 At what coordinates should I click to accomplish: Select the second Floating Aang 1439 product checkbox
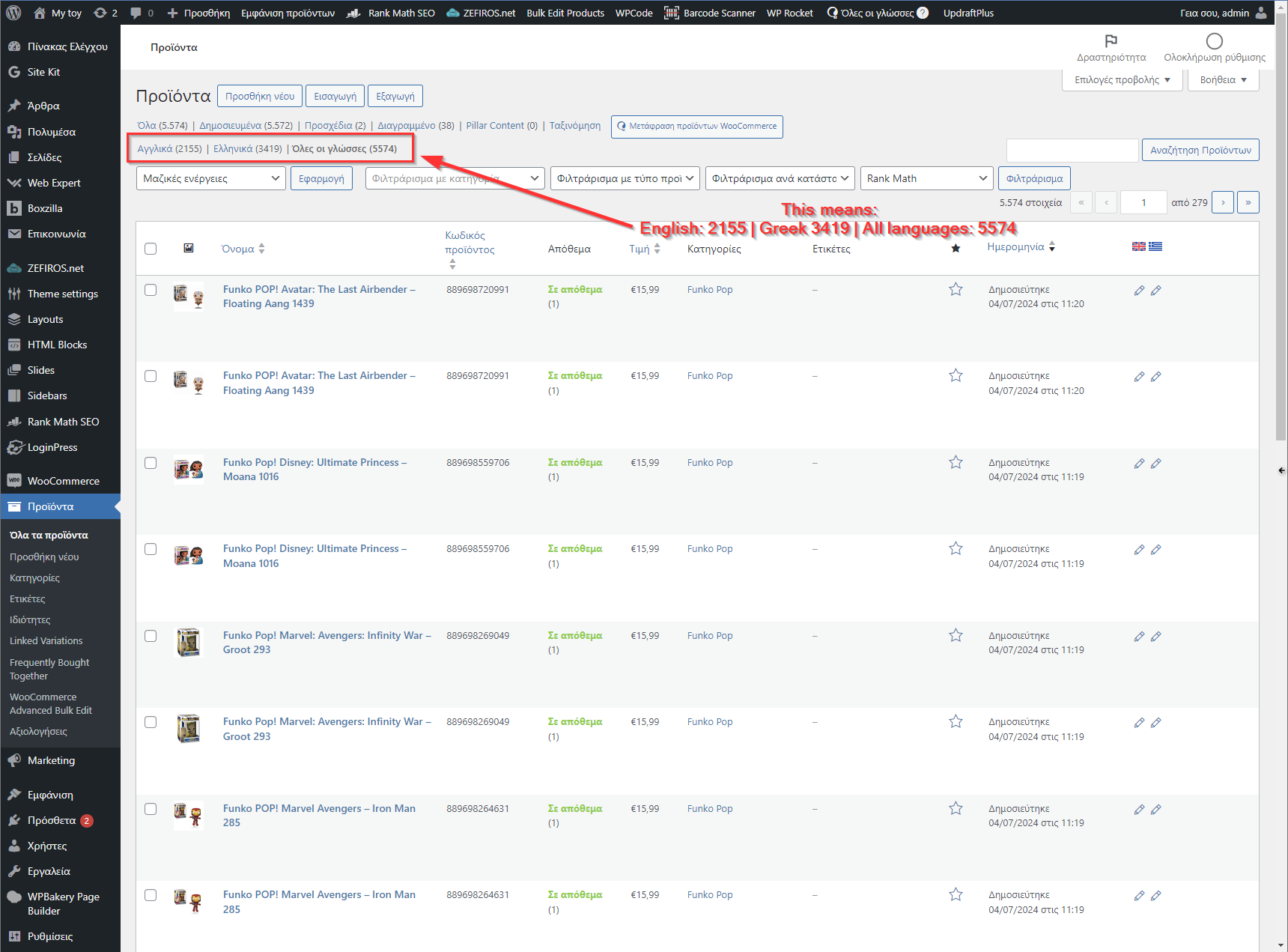coord(151,376)
